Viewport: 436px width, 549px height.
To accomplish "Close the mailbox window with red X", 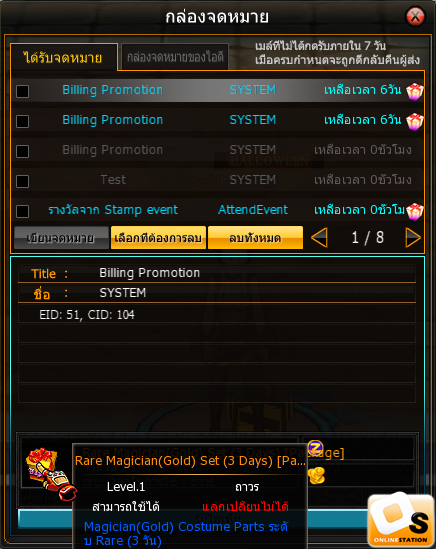I will [x=415, y=16].
